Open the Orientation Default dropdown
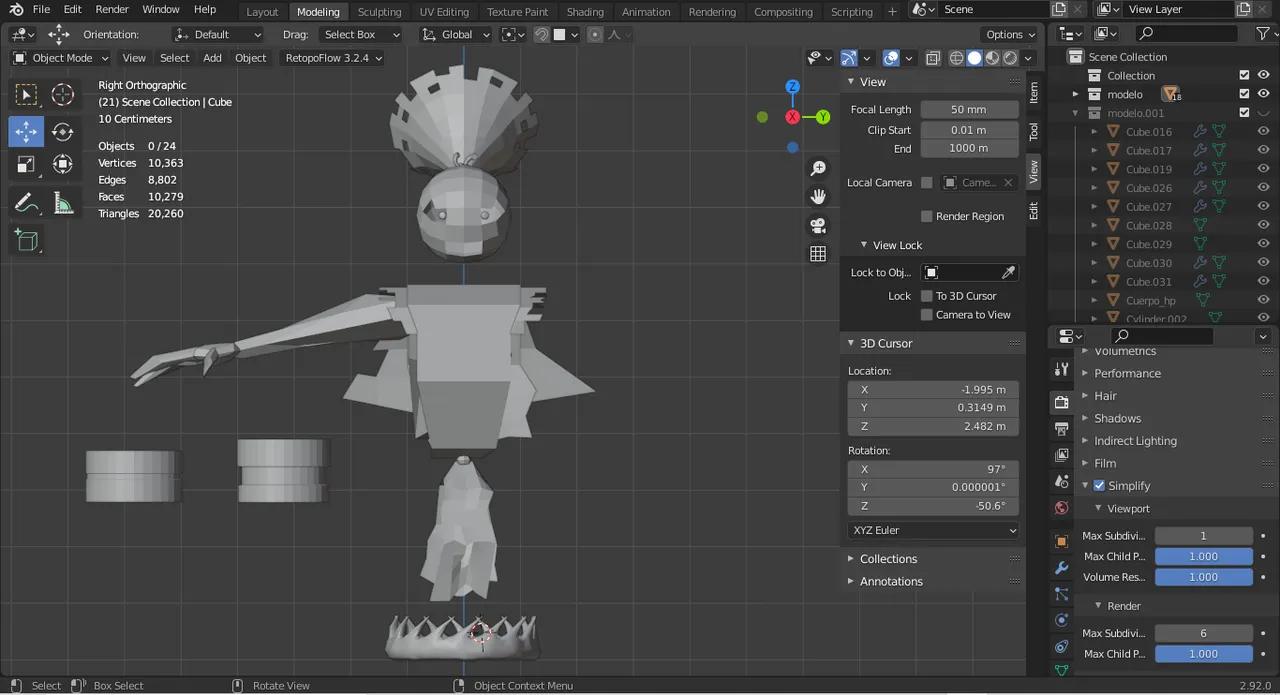1280x695 pixels. 217,34
